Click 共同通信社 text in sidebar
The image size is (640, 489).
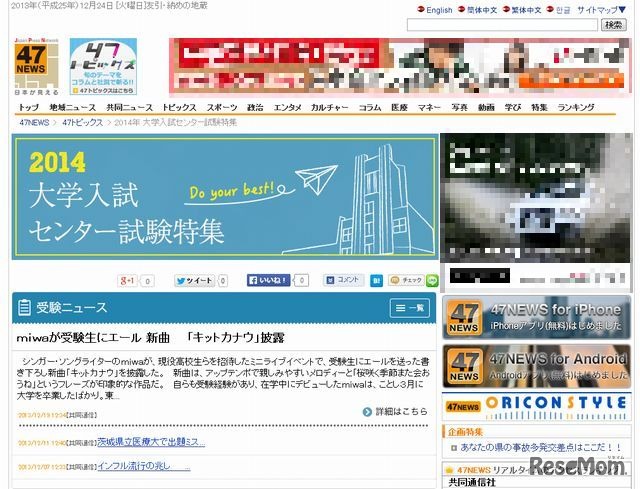tap(472, 482)
